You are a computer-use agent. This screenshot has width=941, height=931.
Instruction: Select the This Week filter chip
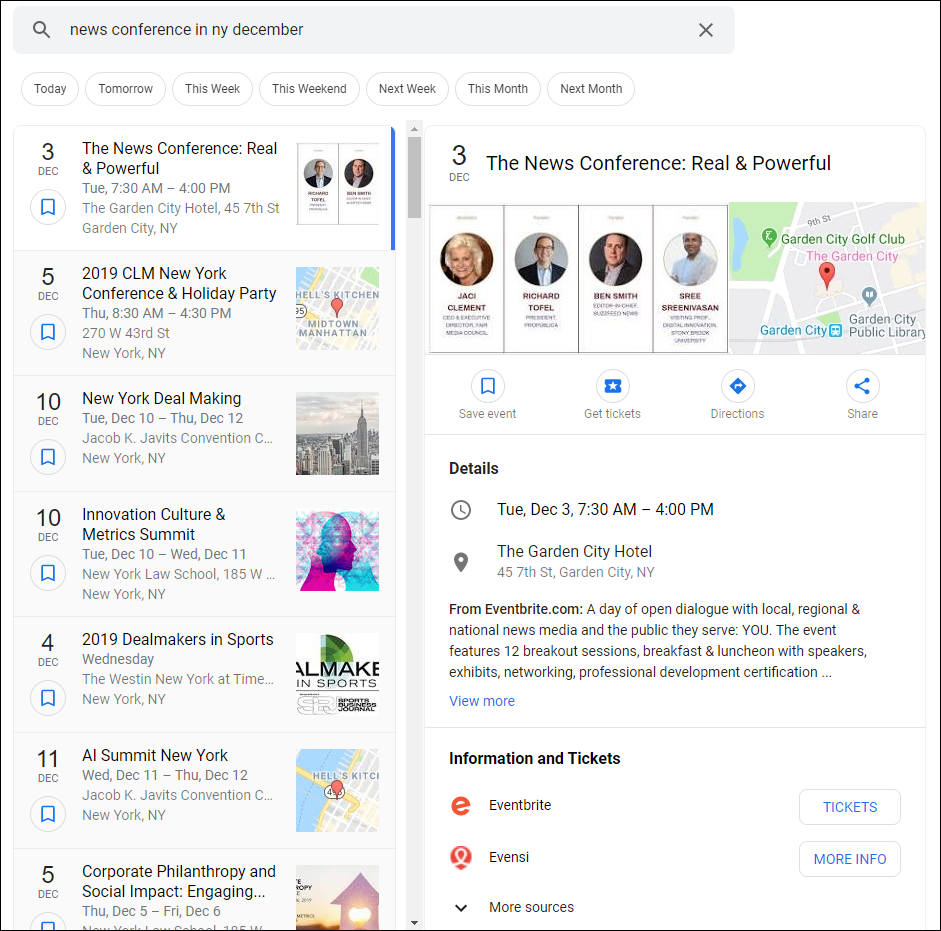pyautogui.click(x=212, y=89)
